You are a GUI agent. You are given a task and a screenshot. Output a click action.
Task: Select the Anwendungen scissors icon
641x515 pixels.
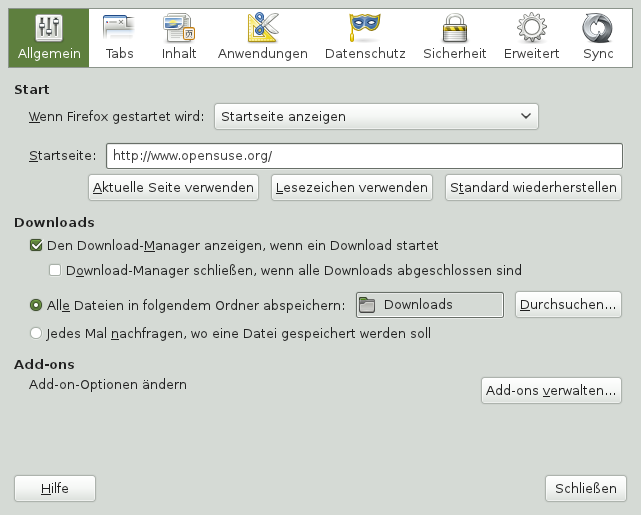coord(263,27)
